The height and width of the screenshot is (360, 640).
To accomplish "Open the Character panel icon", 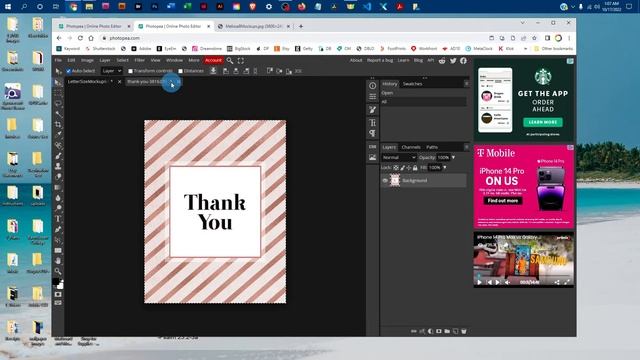I will pyautogui.click(x=373, y=122).
